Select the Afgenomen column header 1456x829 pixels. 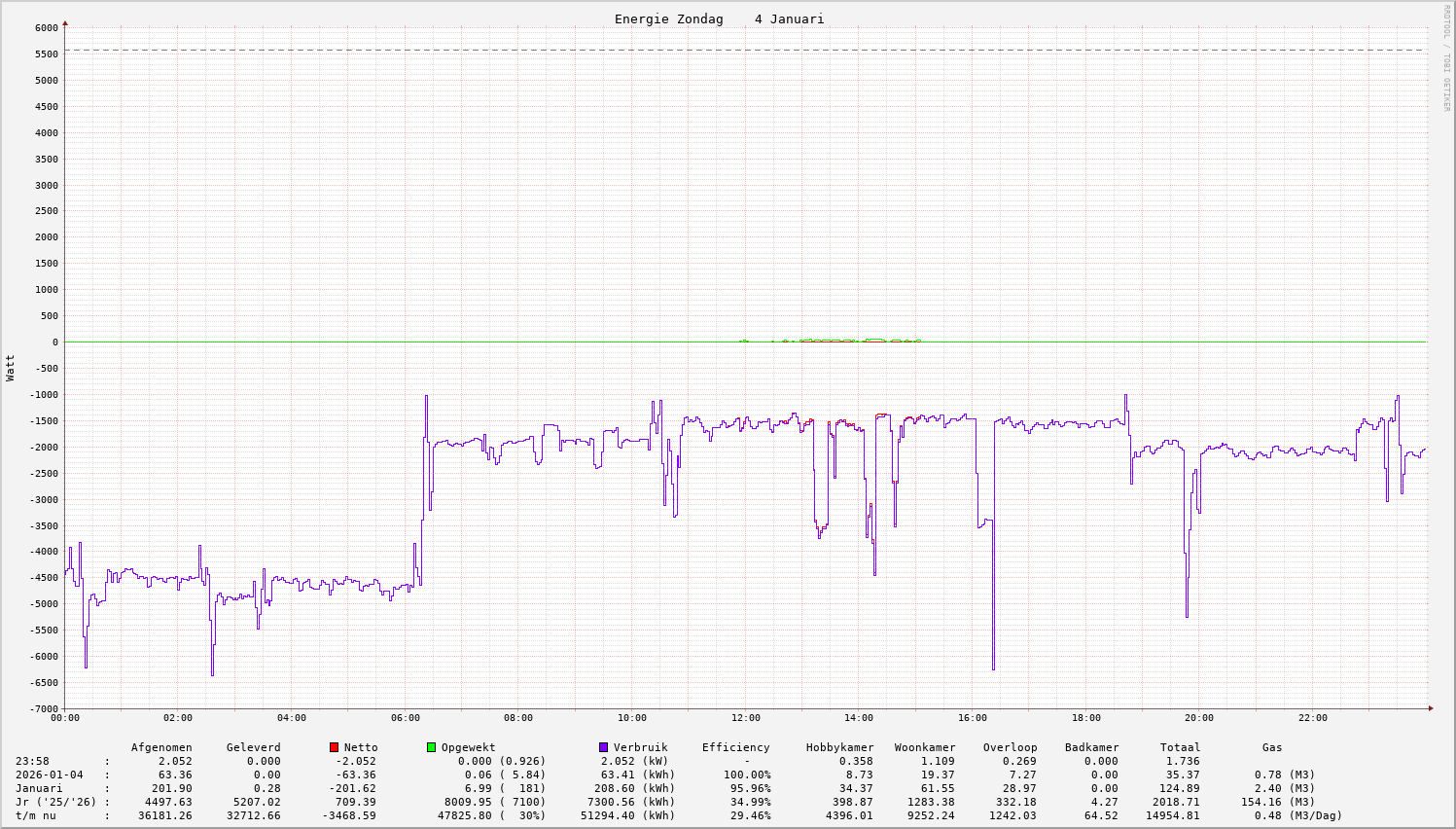[x=161, y=747]
